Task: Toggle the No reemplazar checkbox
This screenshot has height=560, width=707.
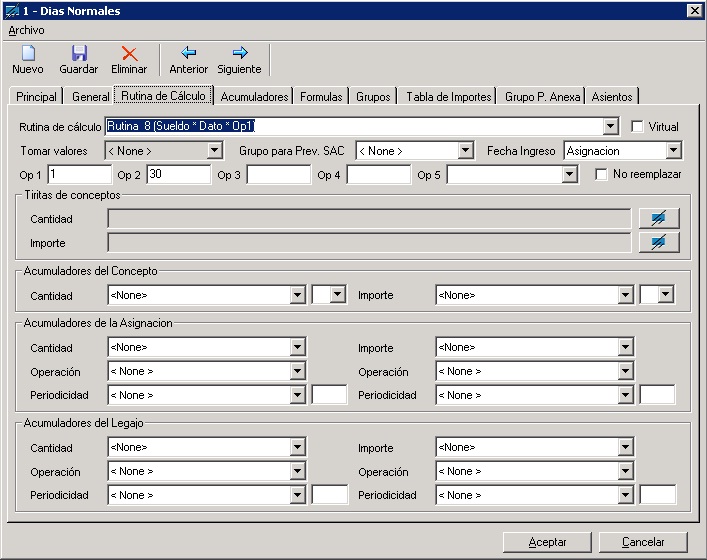Action: pos(601,174)
